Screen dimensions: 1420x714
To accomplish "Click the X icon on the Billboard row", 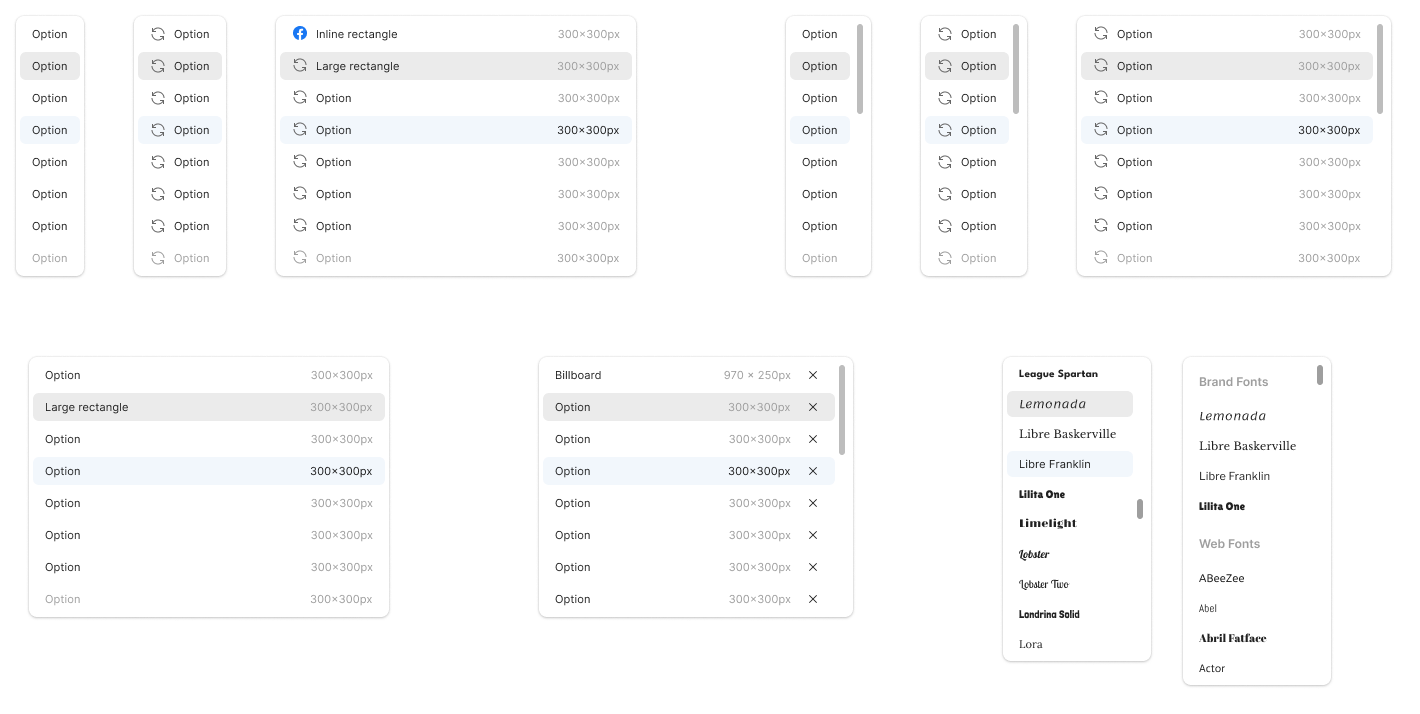I will (813, 375).
